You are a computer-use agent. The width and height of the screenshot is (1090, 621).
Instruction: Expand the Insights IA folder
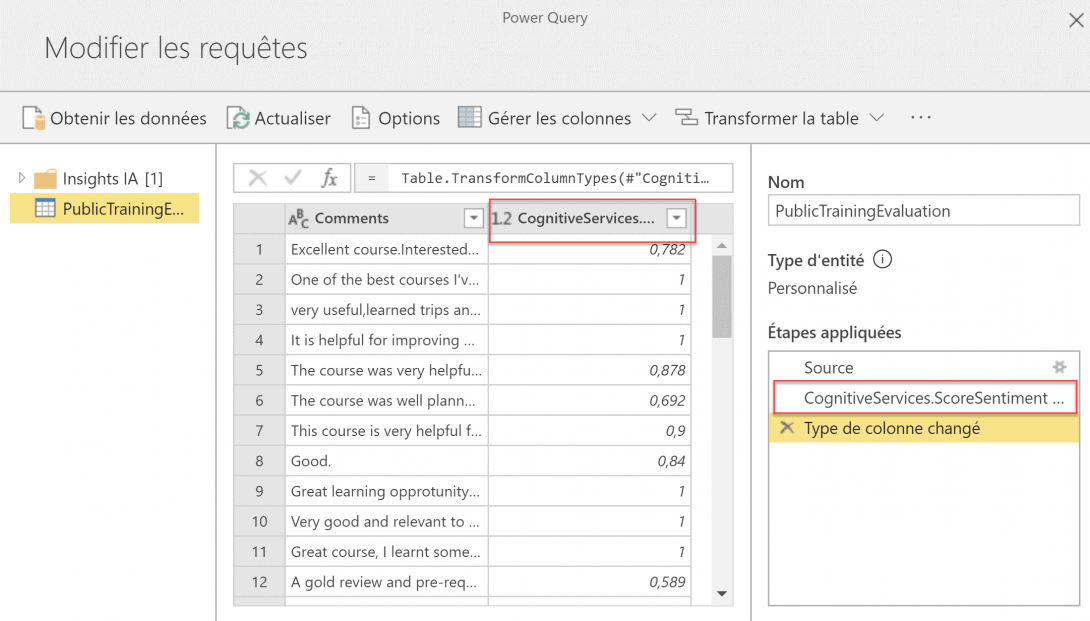[x=20, y=179]
